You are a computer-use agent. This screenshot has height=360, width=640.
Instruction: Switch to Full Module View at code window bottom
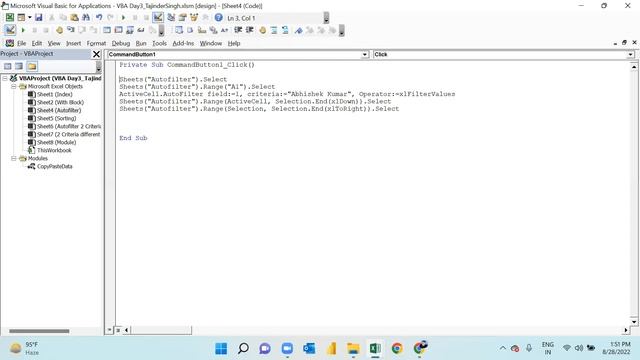click(118, 330)
